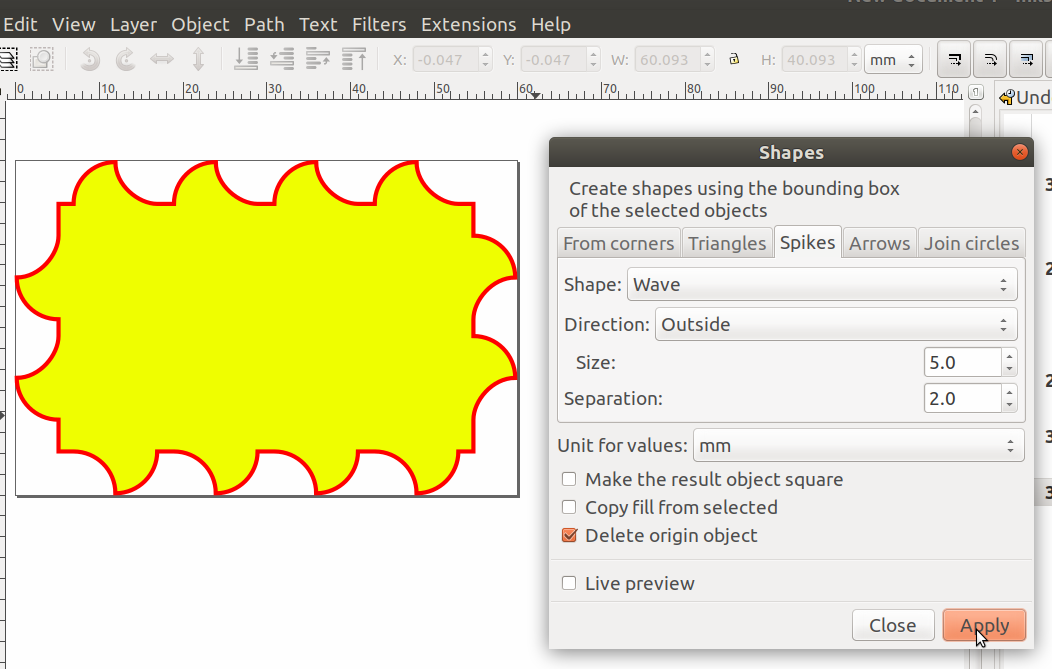This screenshot has height=669, width=1052.
Task: Open the Path menu
Action: [264, 24]
